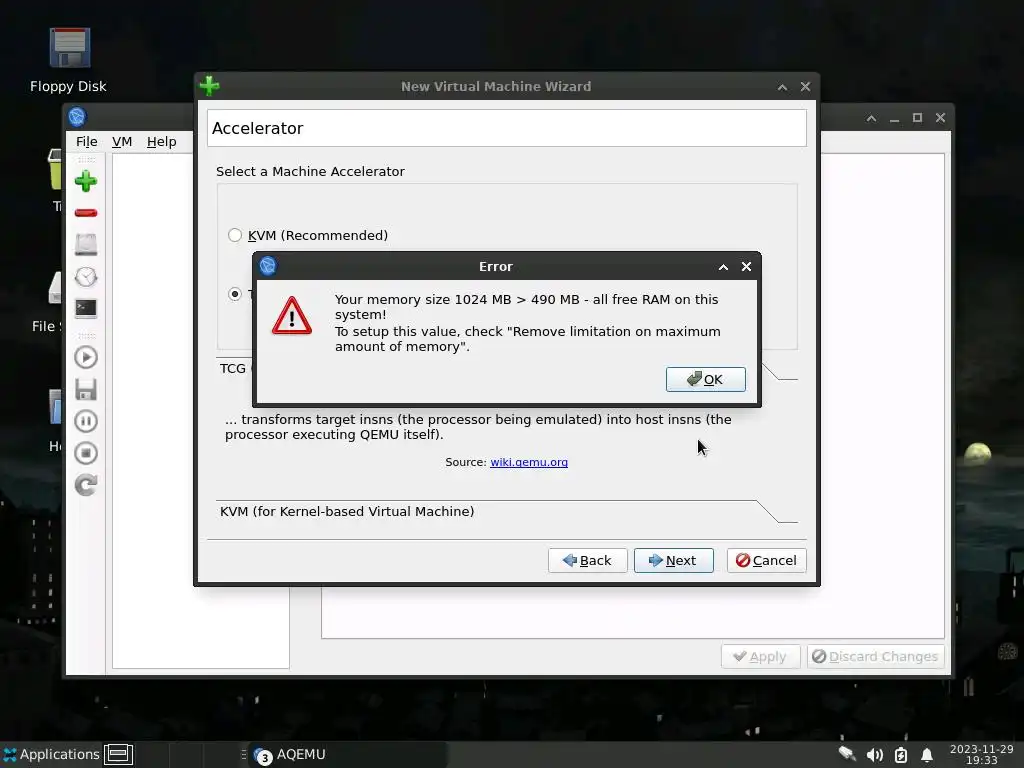Expand KVM (for Kernel-based Virtual Machine) section
The height and width of the screenshot is (768, 1024).
pos(507,511)
